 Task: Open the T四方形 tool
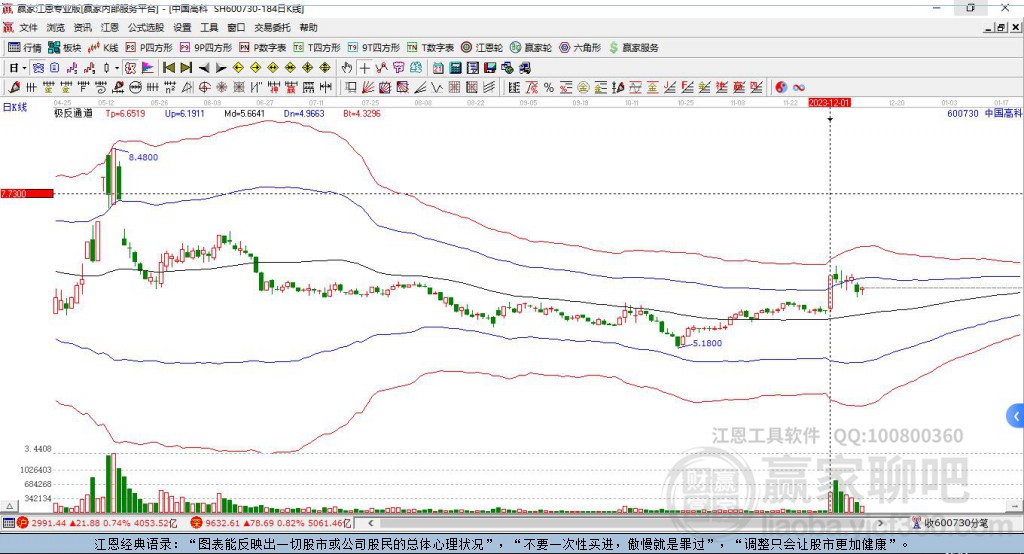(317, 48)
